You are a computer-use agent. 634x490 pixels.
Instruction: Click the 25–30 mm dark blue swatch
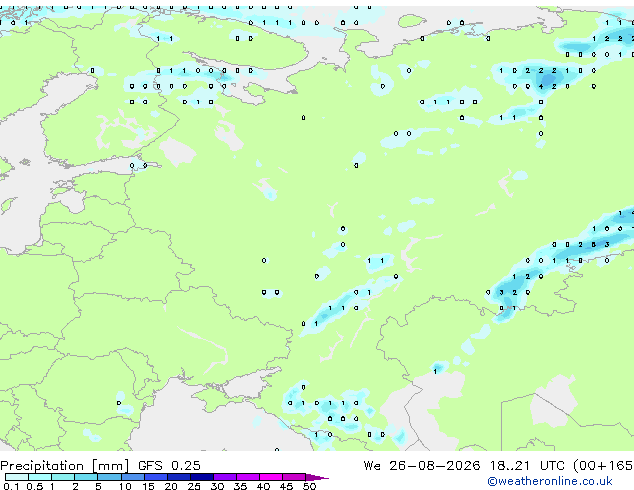point(202,477)
